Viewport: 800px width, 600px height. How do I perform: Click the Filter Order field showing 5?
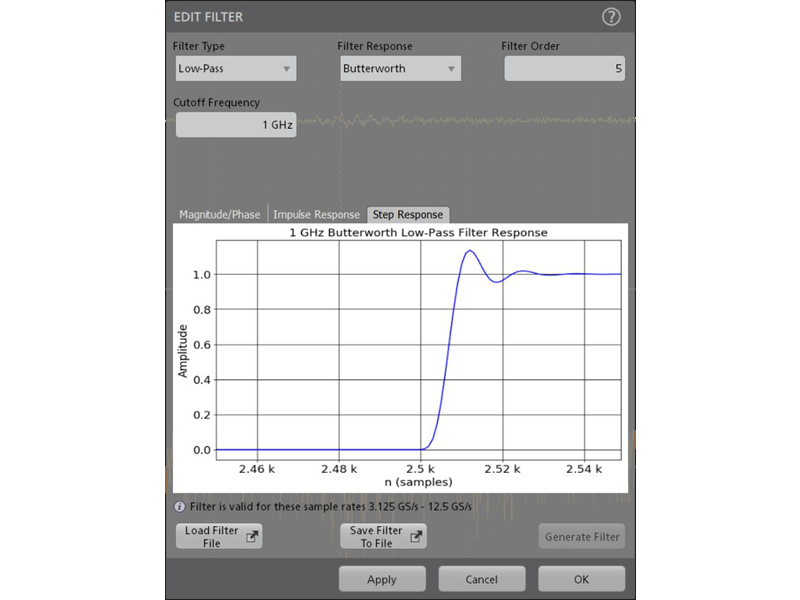564,69
